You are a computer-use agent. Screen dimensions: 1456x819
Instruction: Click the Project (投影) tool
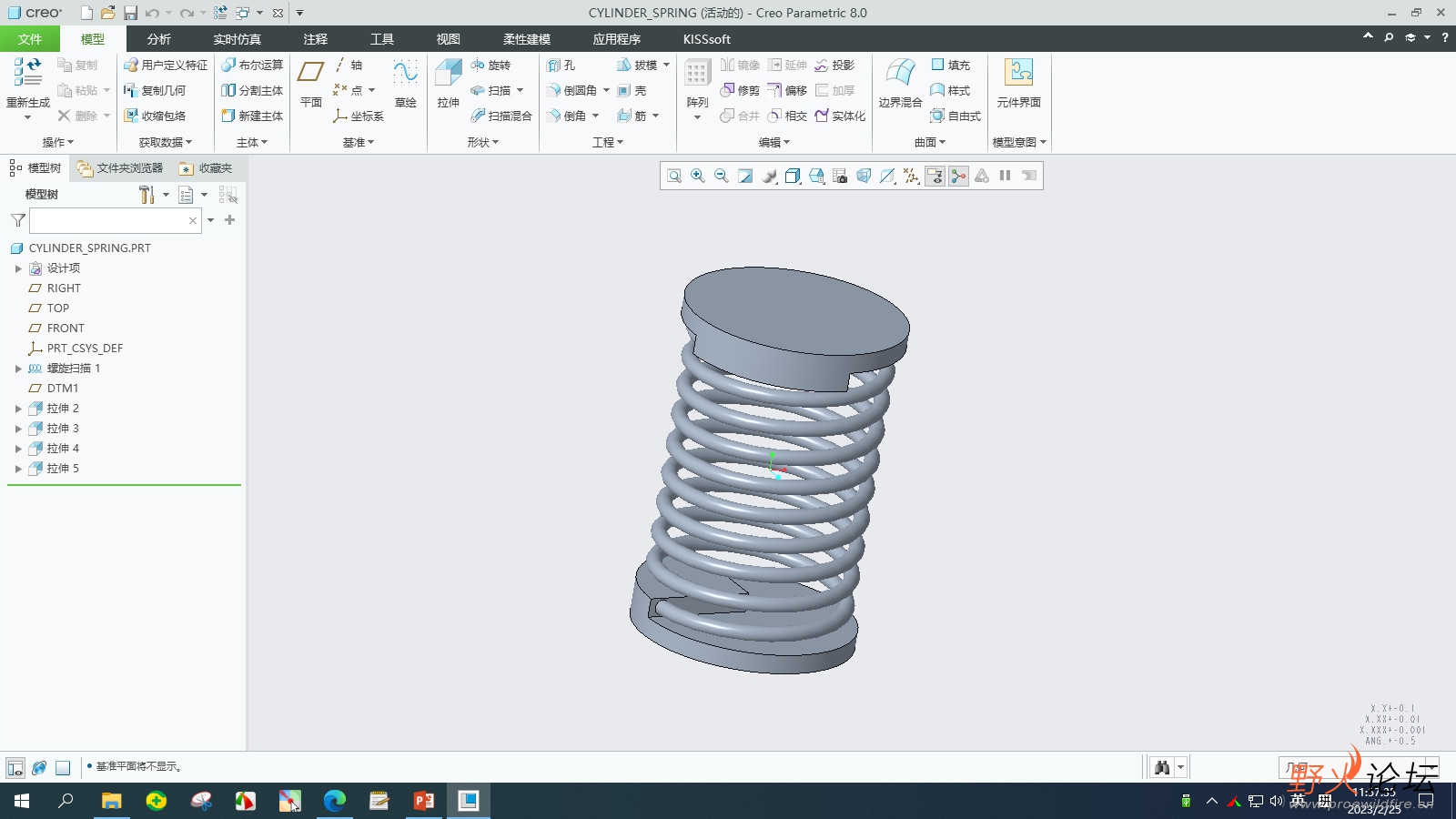[834, 66]
